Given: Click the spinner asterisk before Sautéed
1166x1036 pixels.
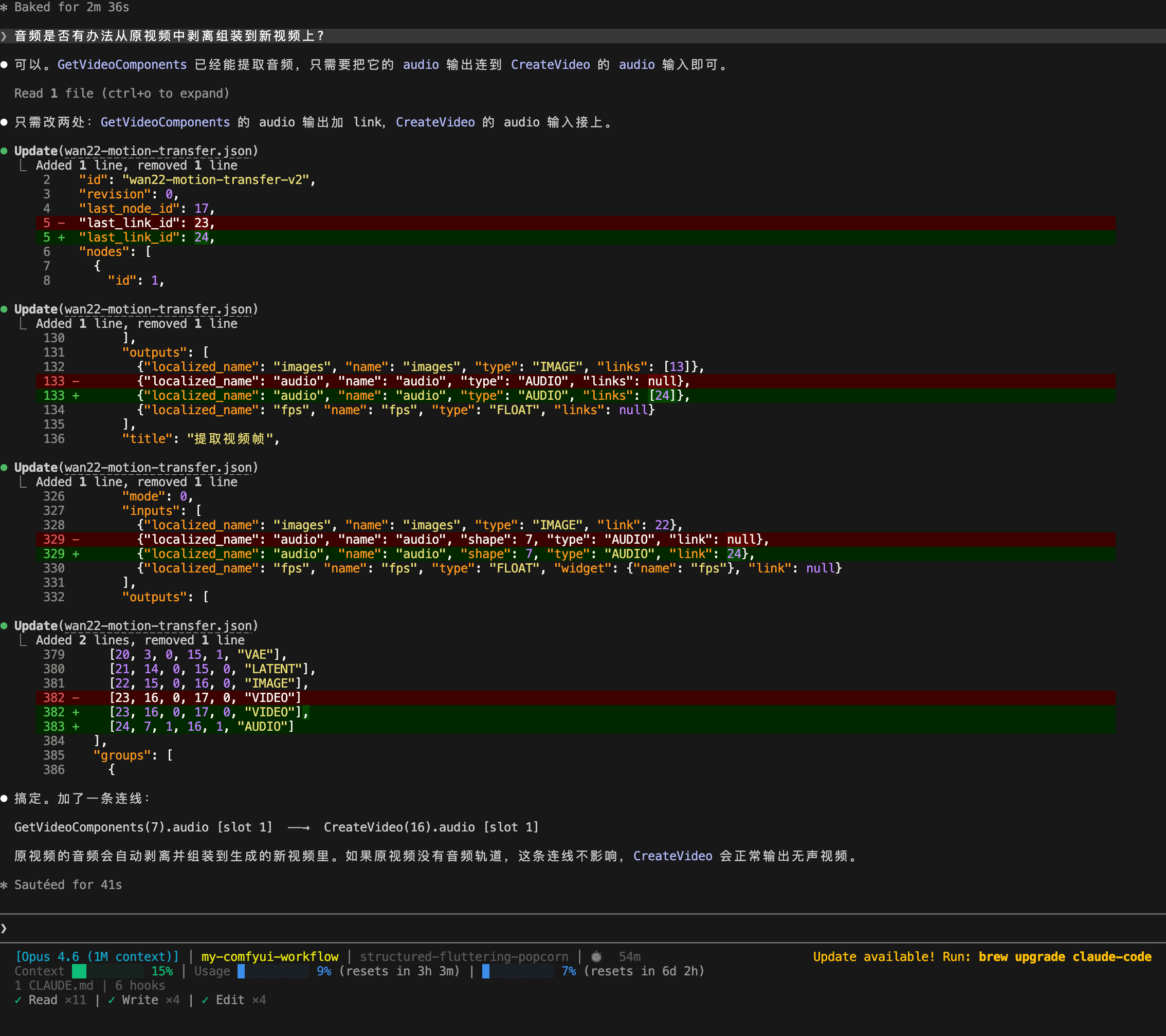Looking at the screenshot, I should [4, 885].
